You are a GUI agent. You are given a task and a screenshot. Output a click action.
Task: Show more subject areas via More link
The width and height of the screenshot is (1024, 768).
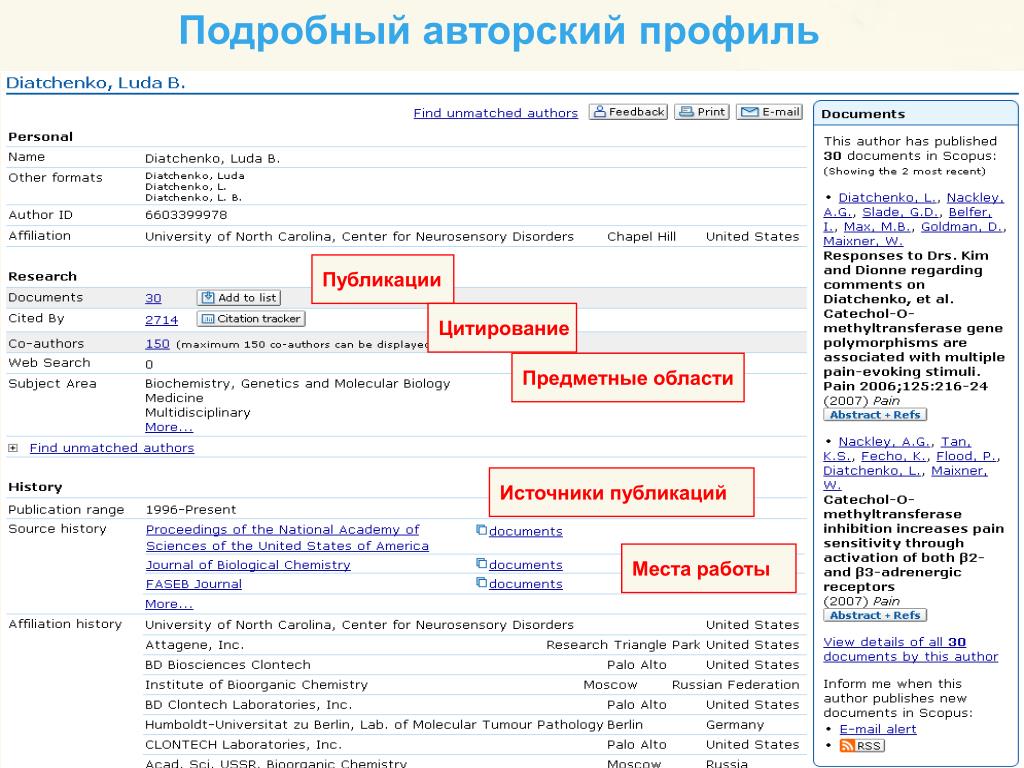[x=169, y=427]
